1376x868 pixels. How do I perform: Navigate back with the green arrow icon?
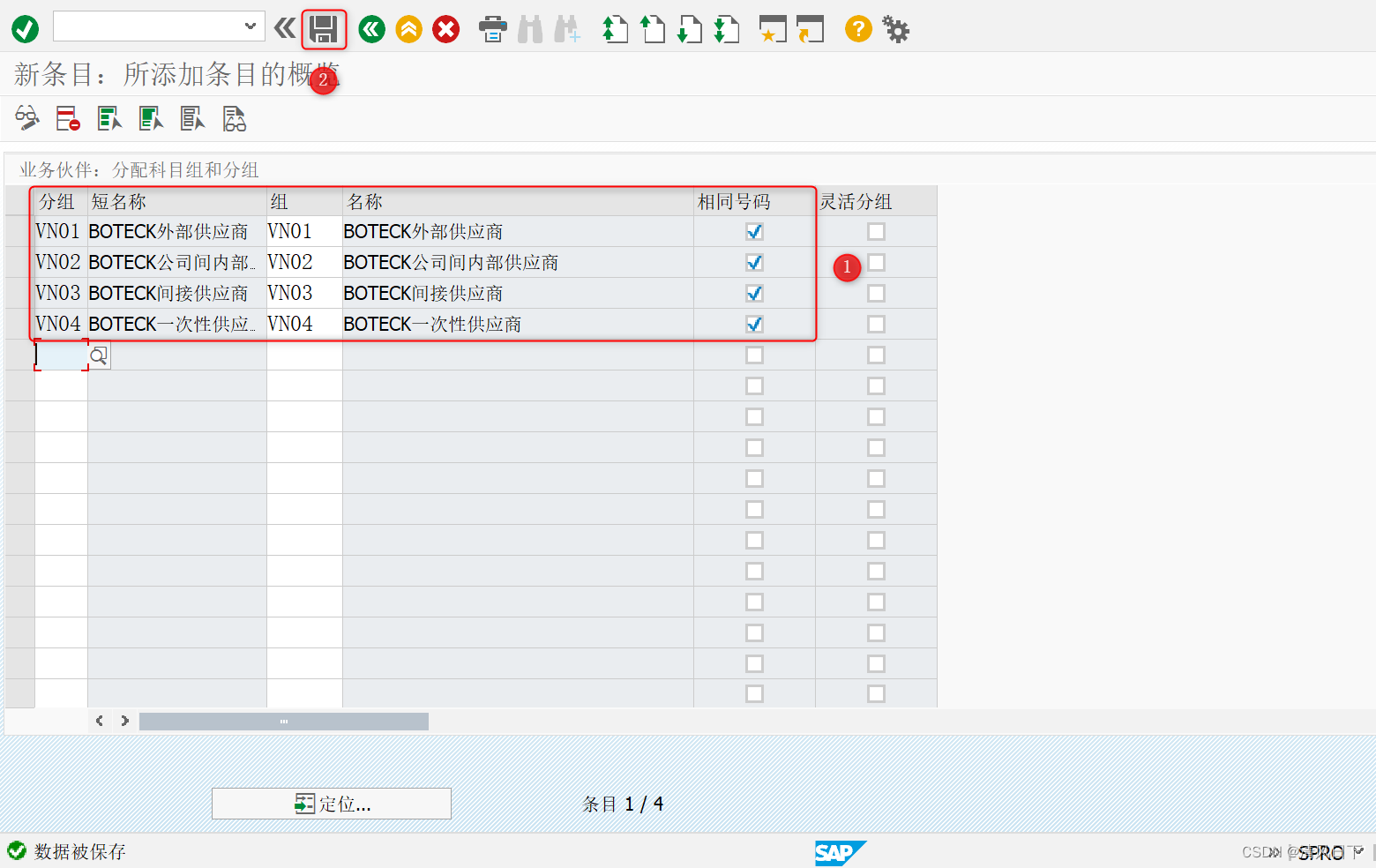[x=371, y=28]
